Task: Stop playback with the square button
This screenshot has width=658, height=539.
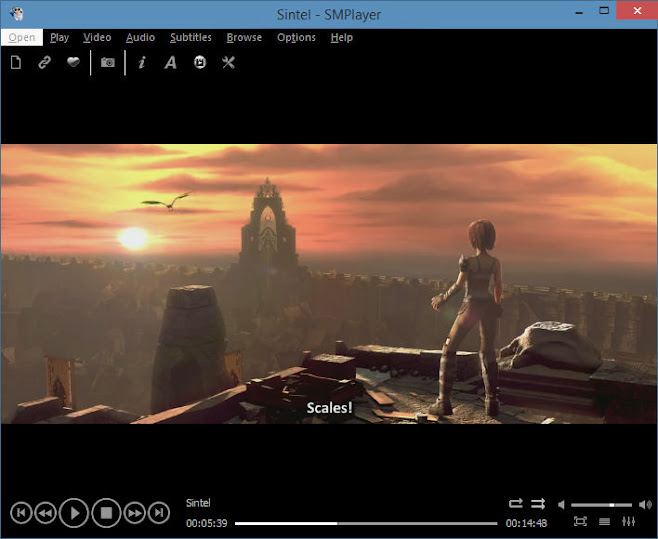Action: [x=106, y=513]
